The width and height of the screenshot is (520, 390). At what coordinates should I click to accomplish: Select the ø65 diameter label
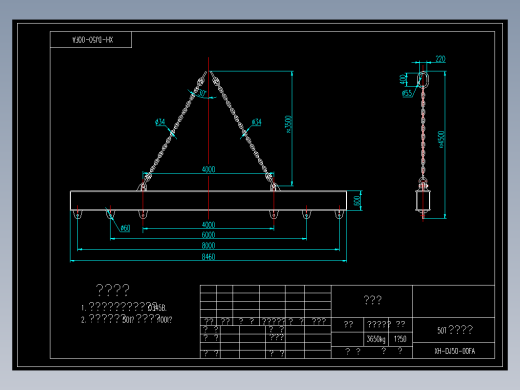tap(407, 94)
